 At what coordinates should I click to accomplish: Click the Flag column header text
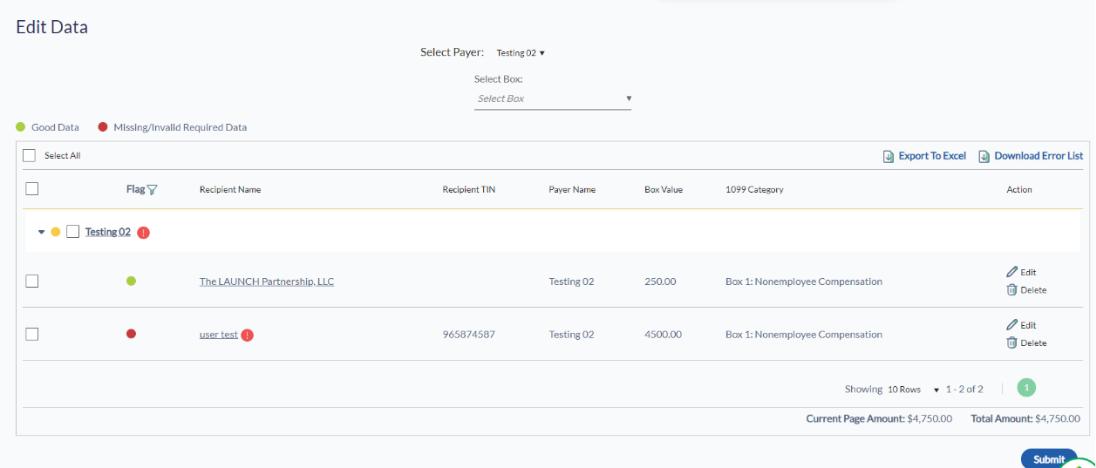click(x=136, y=189)
